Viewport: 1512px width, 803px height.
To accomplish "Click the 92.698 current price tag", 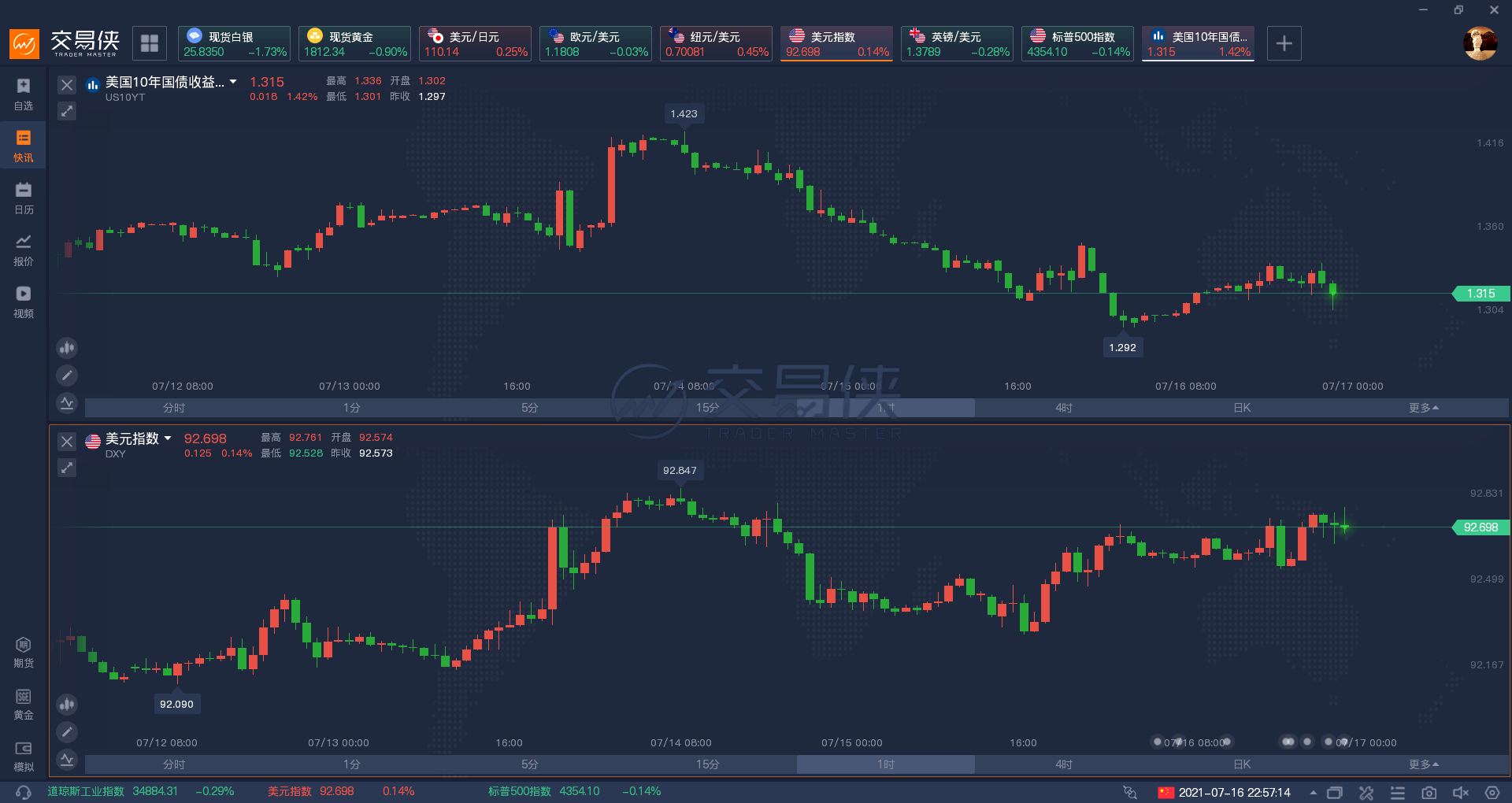I will (1480, 527).
